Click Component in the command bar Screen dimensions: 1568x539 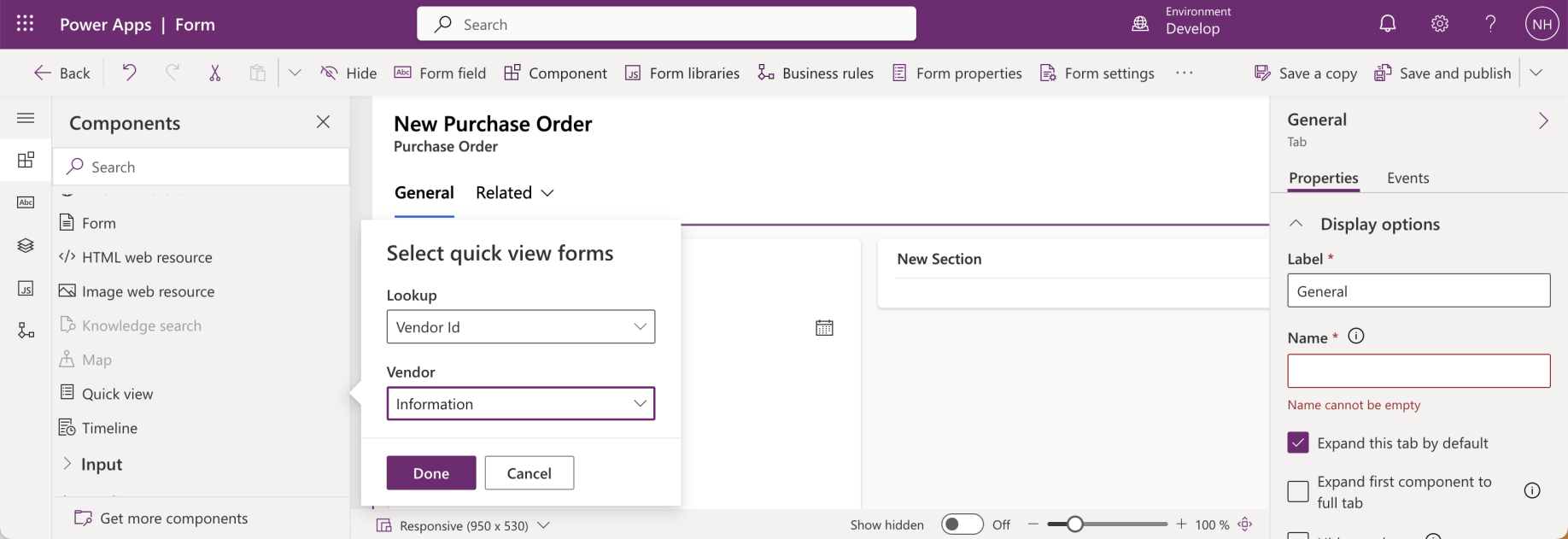click(x=555, y=73)
